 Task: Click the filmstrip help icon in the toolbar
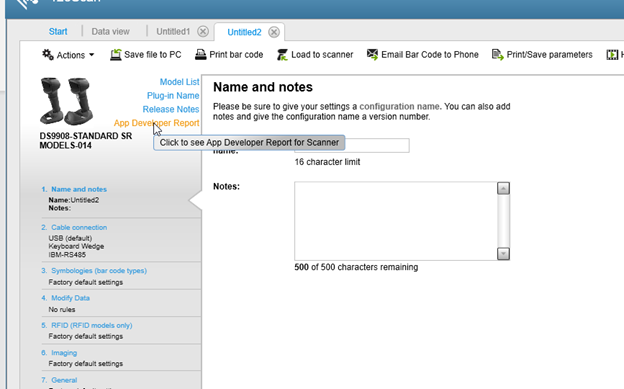(x=612, y=55)
